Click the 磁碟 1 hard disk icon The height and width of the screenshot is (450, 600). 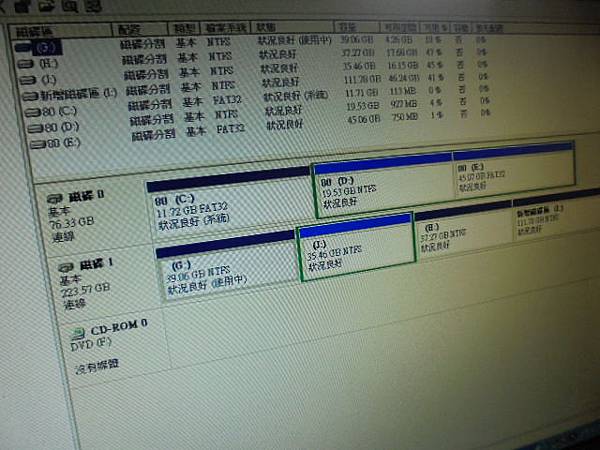[66, 267]
